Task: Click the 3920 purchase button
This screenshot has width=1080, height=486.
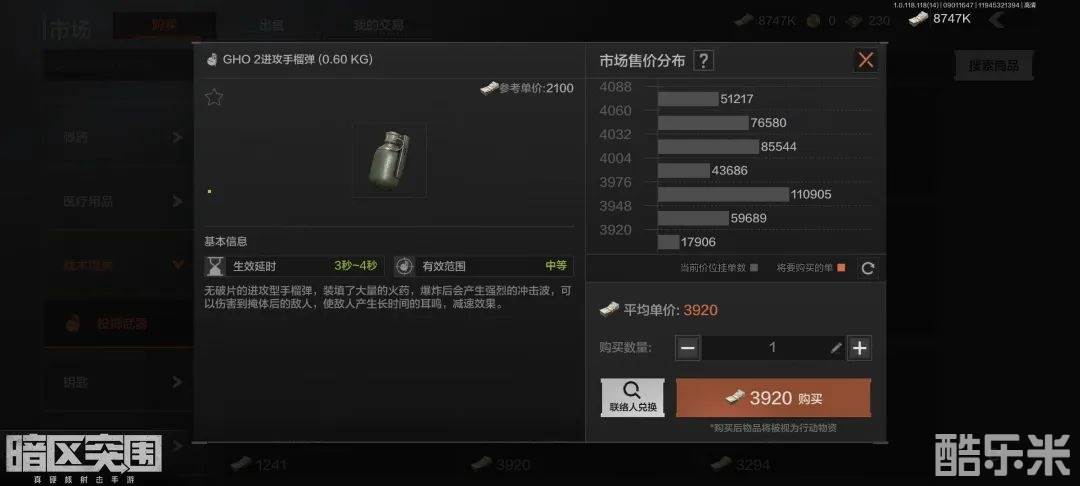Action: tap(773, 398)
